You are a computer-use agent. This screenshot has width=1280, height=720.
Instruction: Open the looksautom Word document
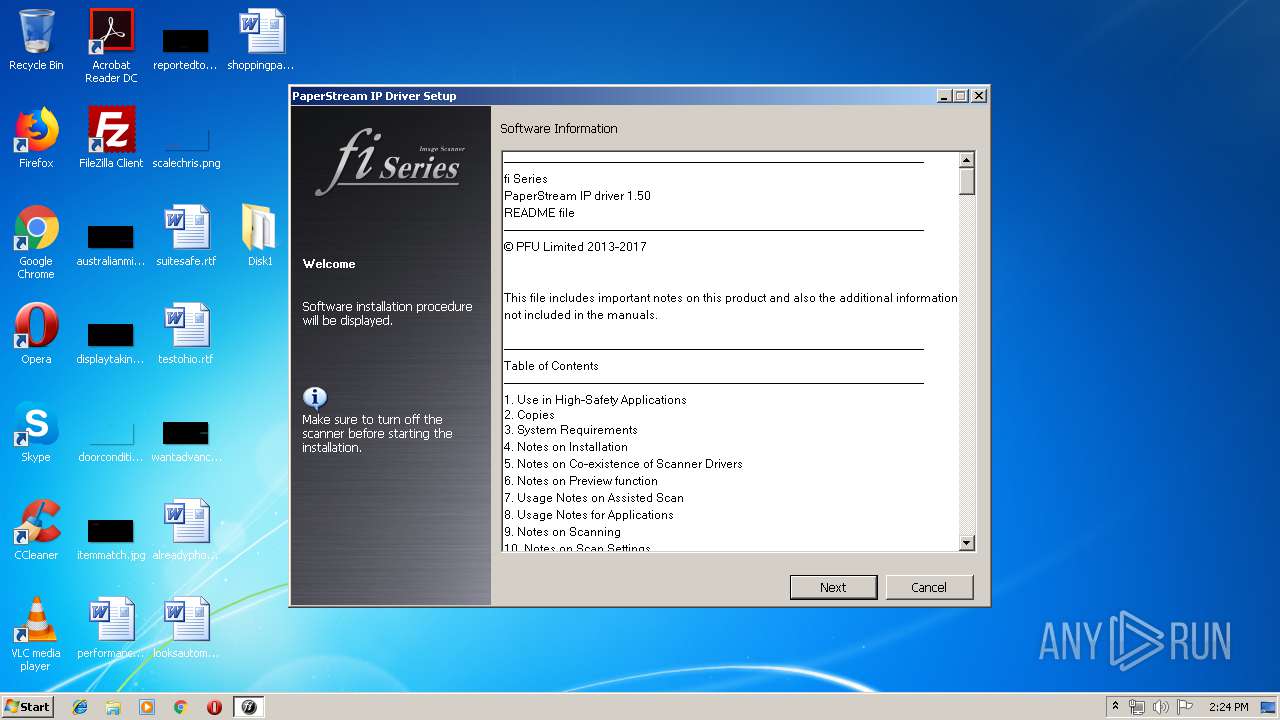(x=186, y=628)
